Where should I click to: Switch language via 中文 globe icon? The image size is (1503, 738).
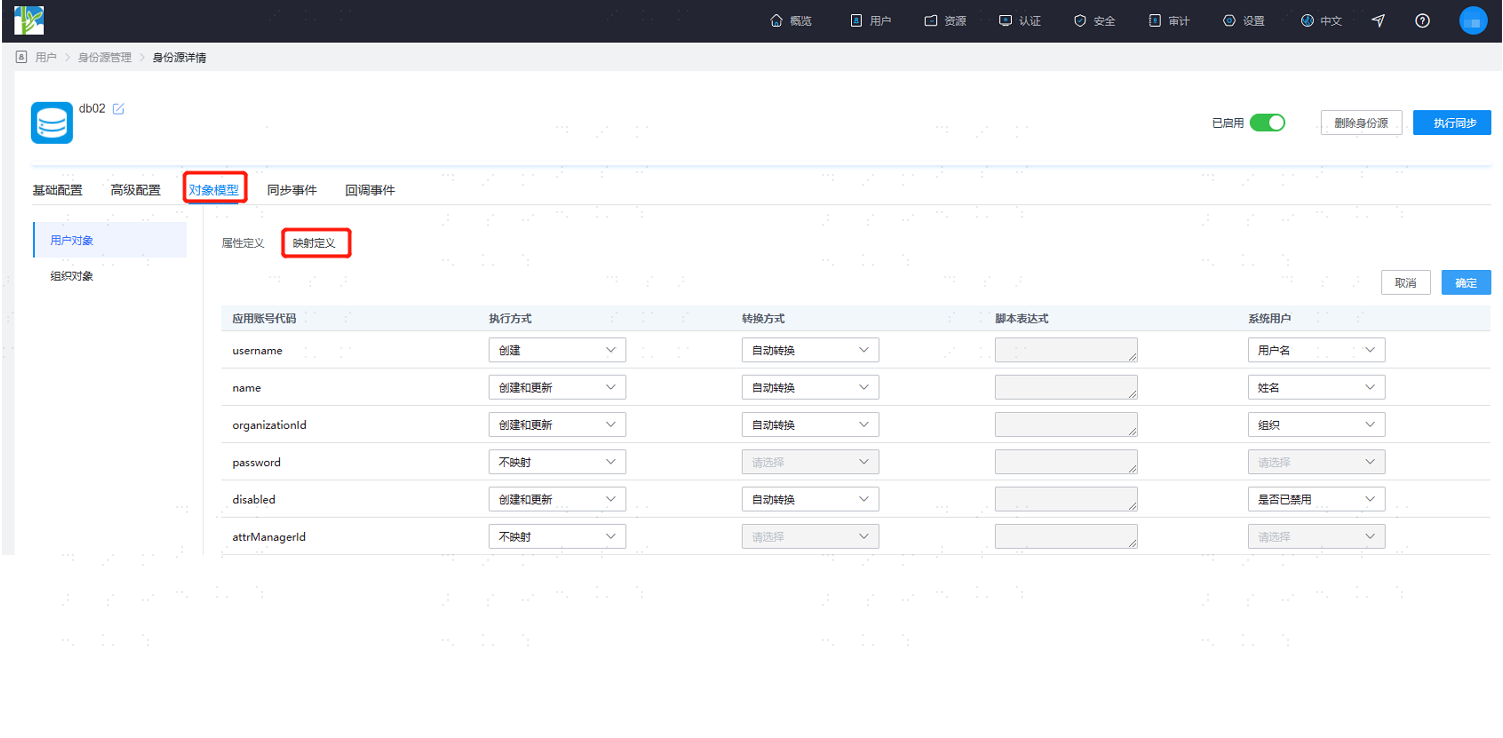1321,21
